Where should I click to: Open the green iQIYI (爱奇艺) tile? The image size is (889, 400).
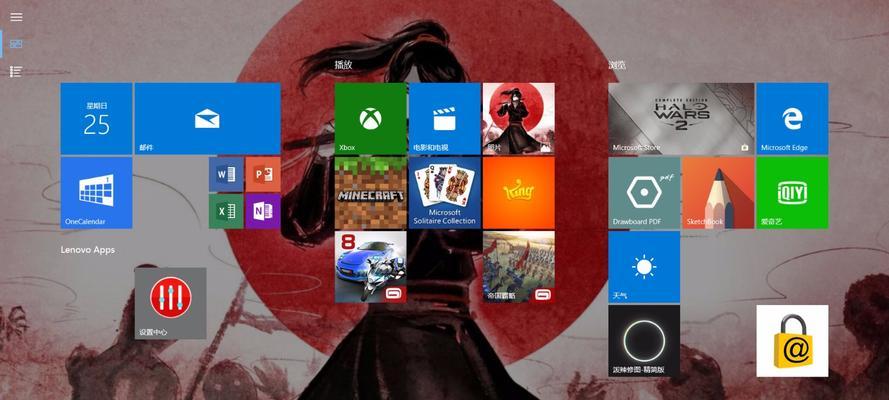click(x=793, y=193)
